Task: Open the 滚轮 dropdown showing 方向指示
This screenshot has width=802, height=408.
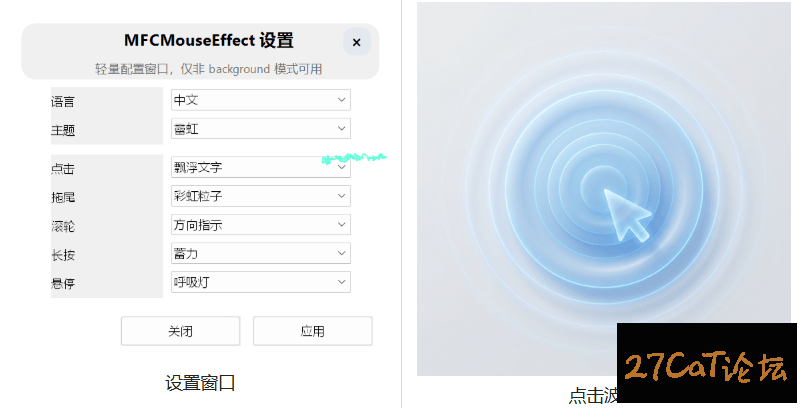Action: click(260, 225)
